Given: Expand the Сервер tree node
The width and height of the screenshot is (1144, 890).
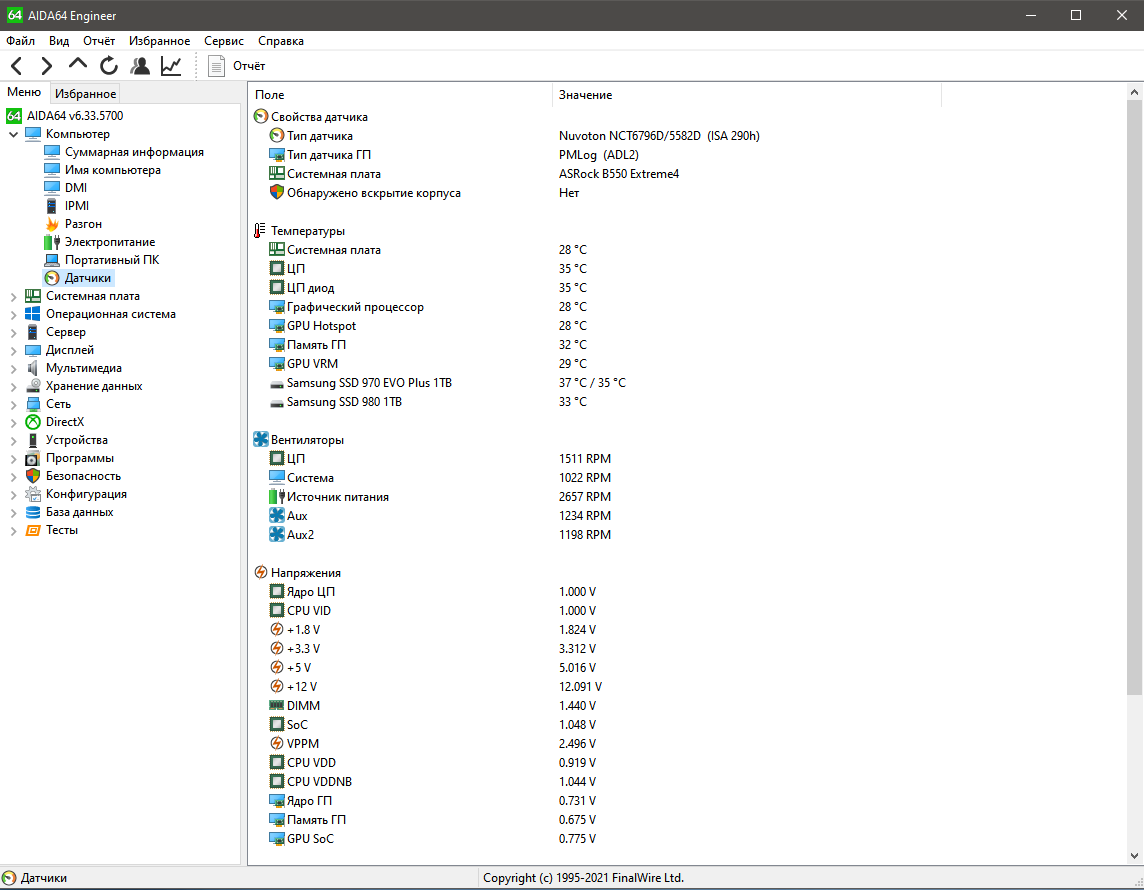Looking at the screenshot, I should (x=13, y=332).
